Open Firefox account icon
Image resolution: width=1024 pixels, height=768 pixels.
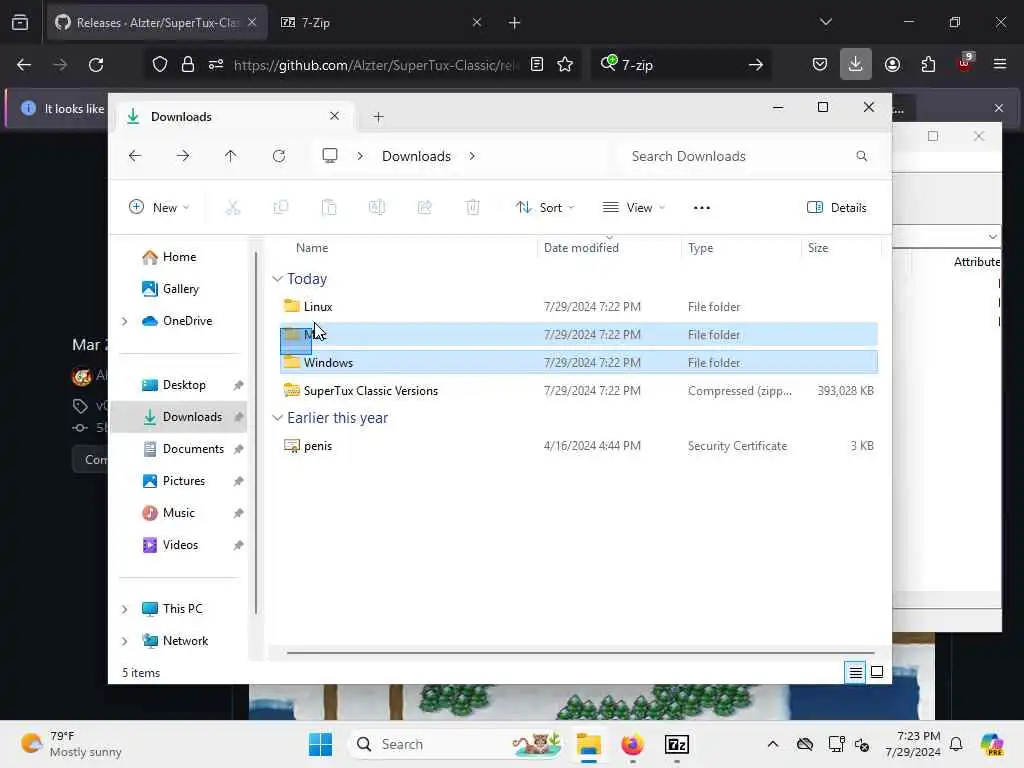(892, 64)
